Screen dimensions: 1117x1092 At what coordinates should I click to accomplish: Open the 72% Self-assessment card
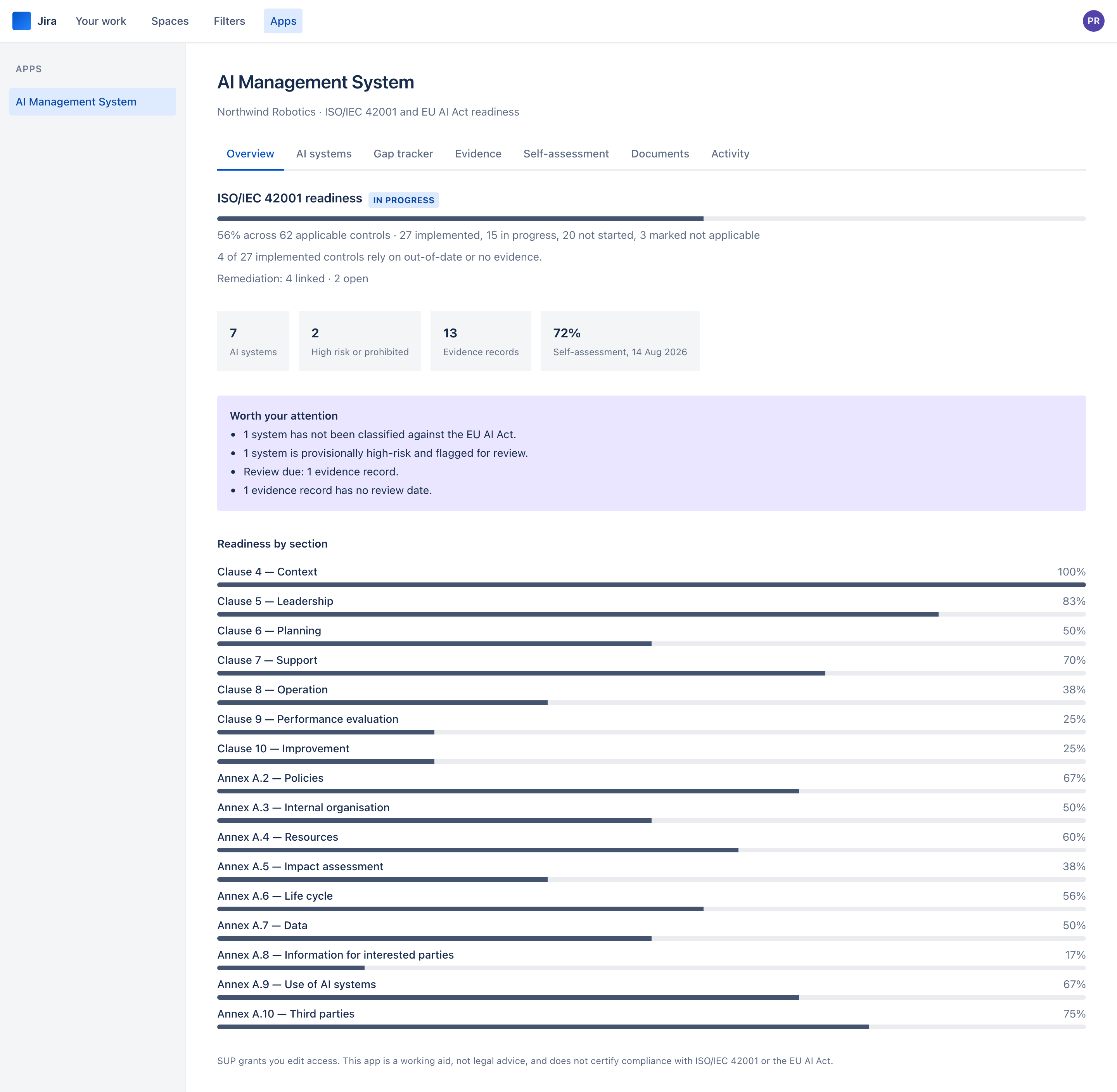tap(620, 341)
